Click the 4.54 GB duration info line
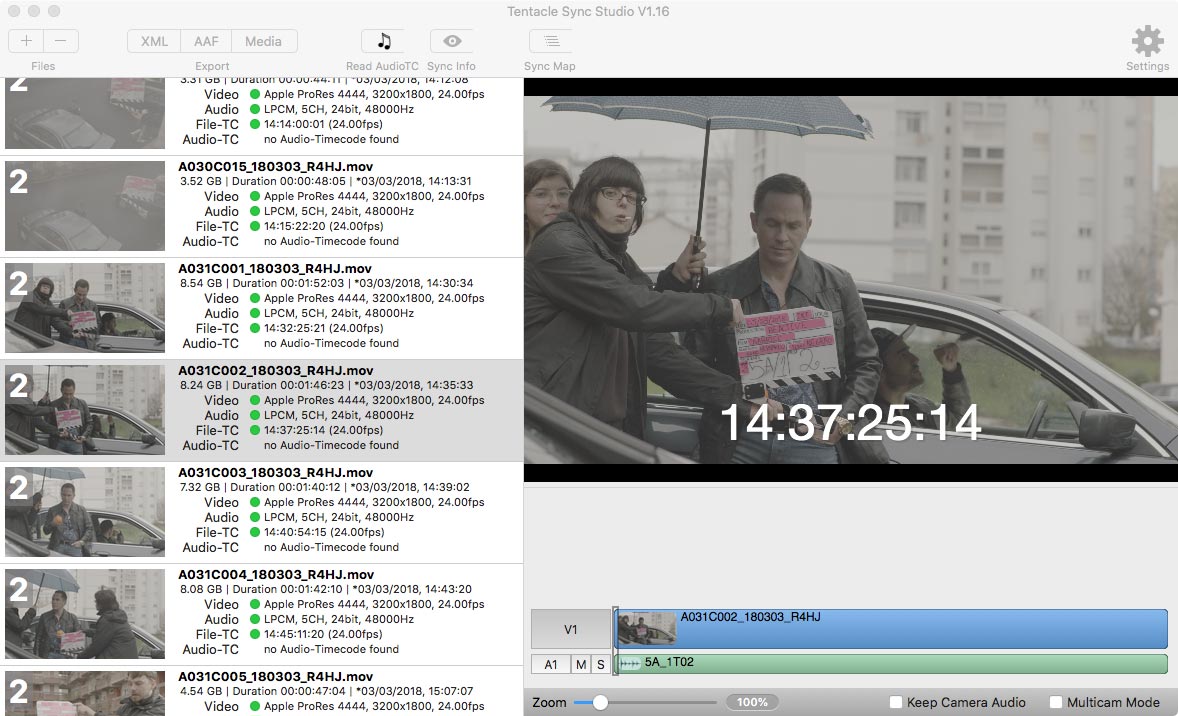1178x716 pixels. pos(326,692)
